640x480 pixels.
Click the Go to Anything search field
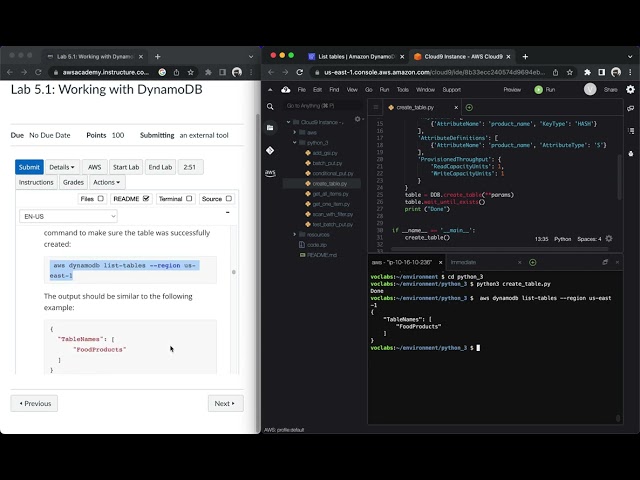(x=322, y=106)
